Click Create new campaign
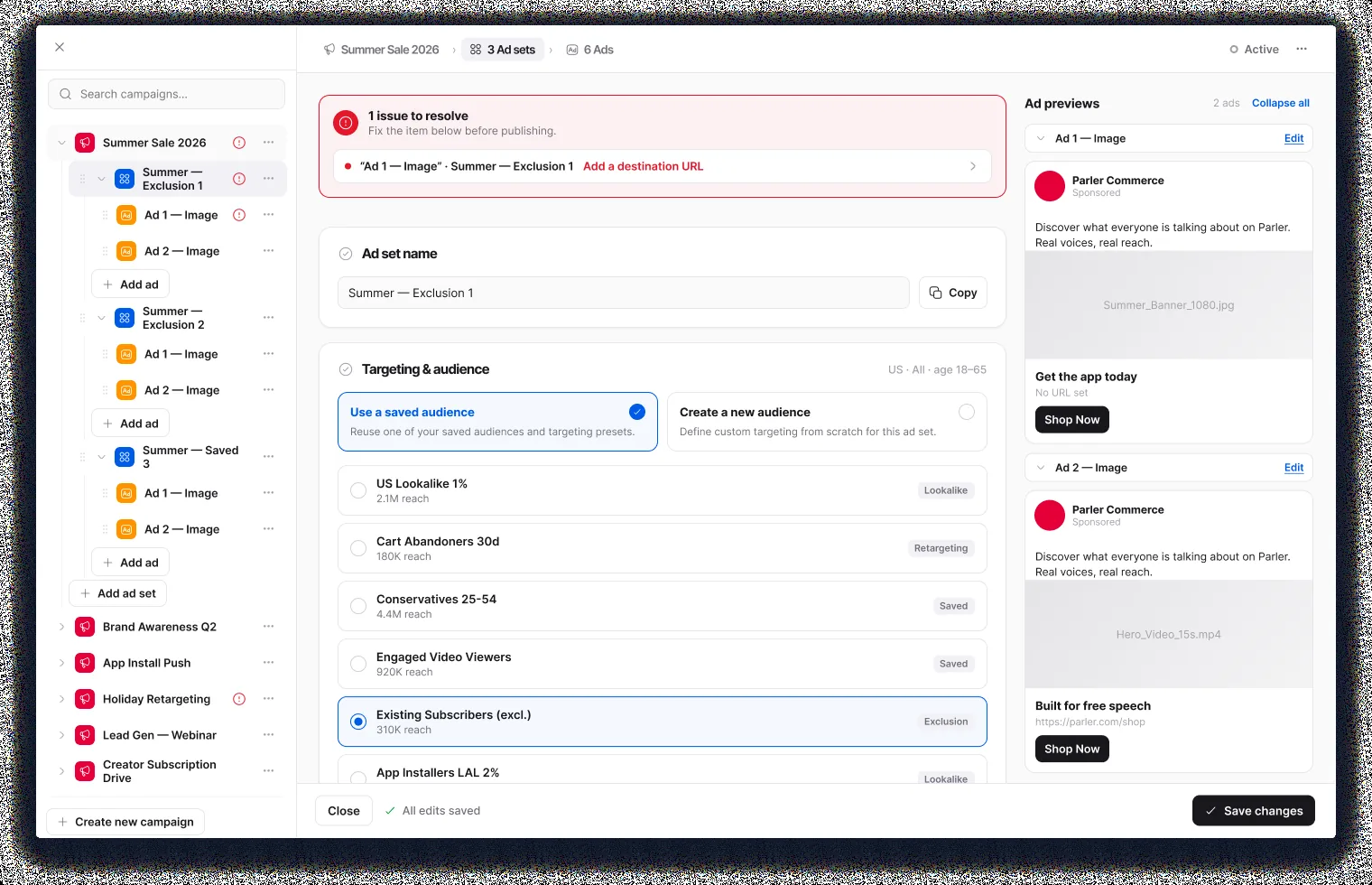The width and height of the screenshot is (1372, 885). pyautogui.click(x=126, y=822)
